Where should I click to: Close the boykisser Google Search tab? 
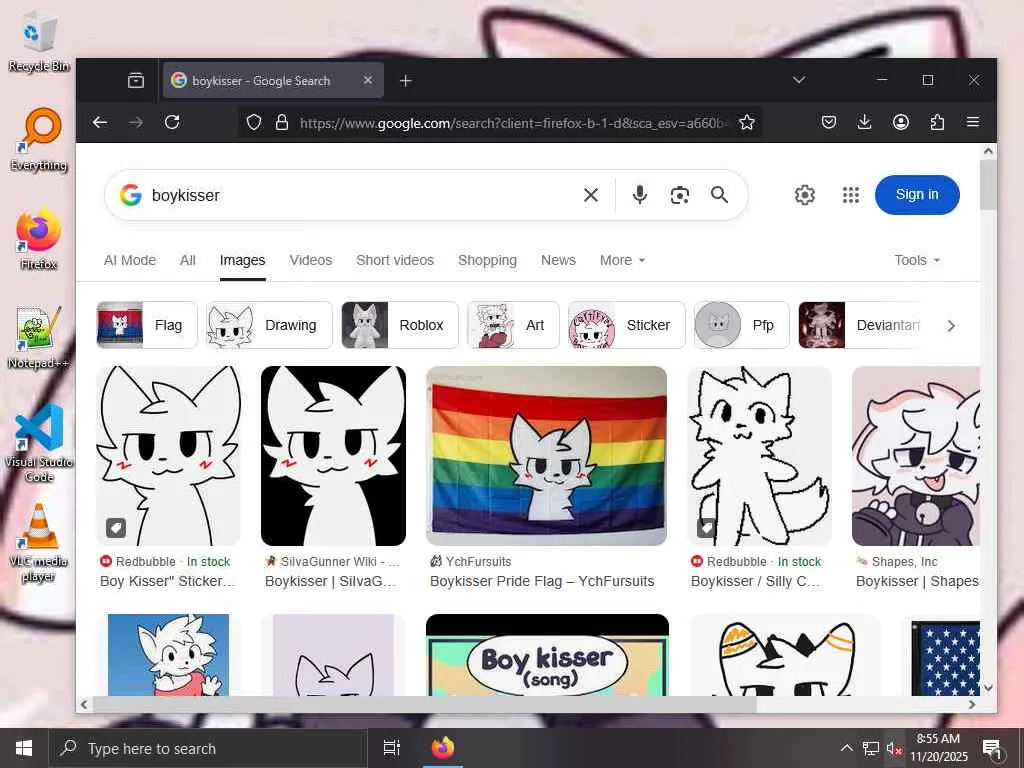pos(368,80)
